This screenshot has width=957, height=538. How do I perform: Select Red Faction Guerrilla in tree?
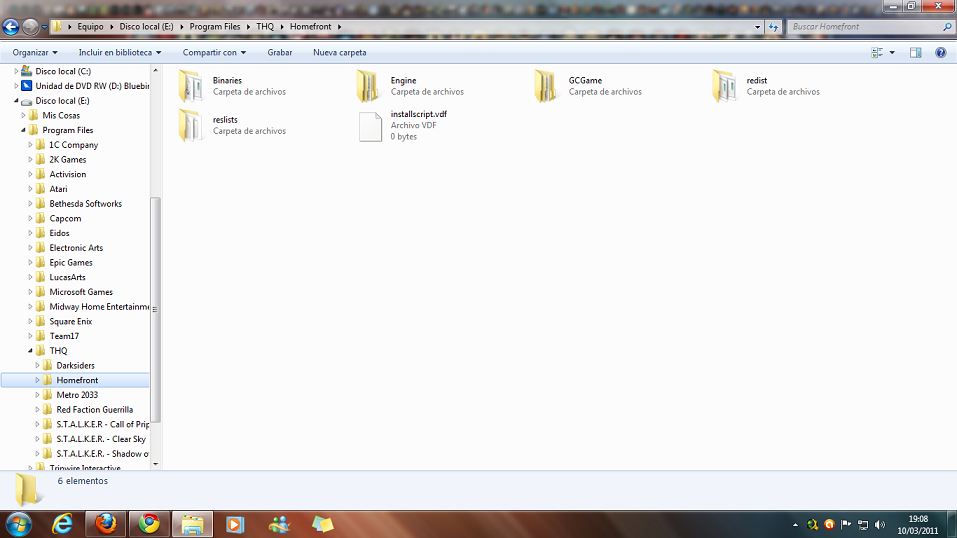[95, 409]
